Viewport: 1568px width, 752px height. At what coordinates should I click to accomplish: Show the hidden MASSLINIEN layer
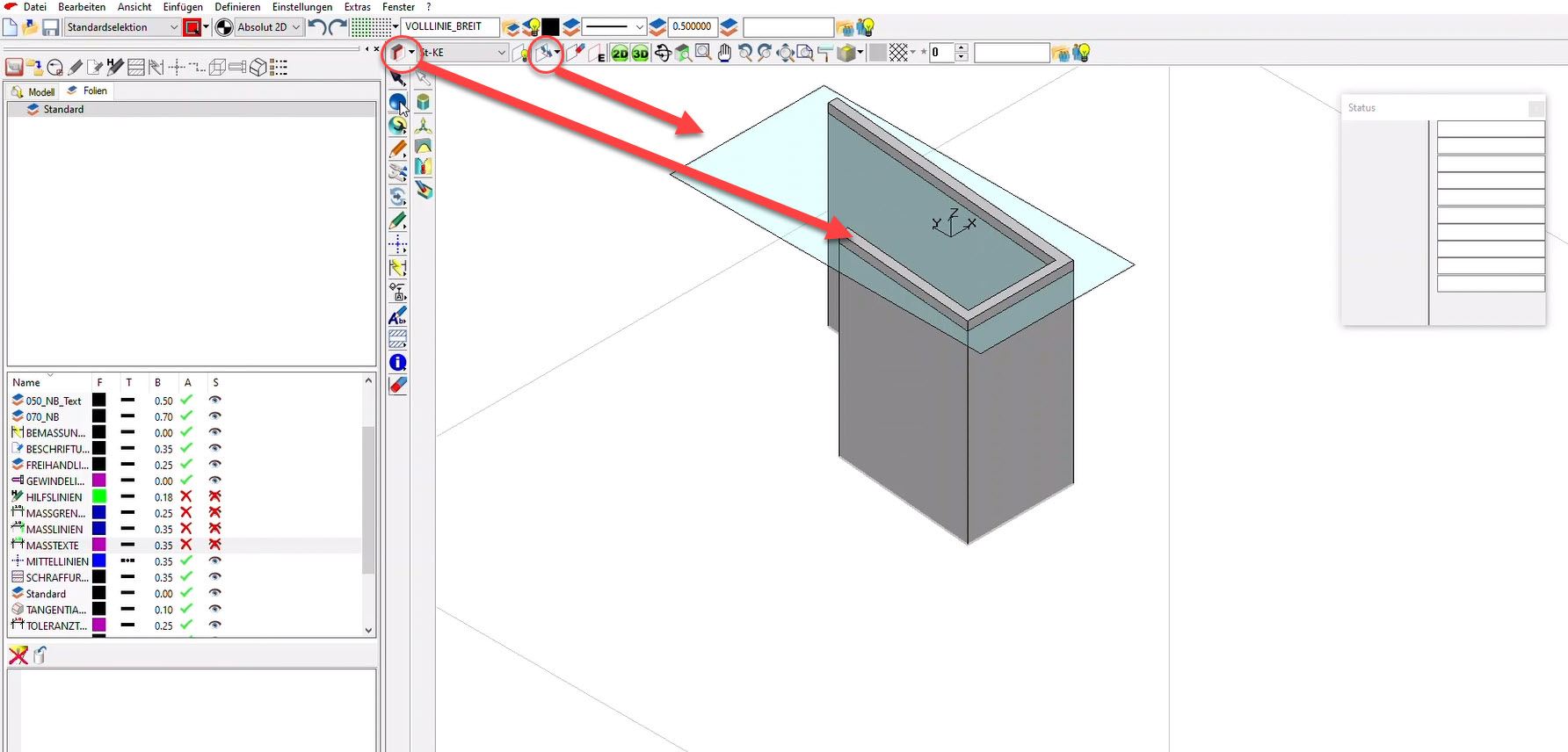pyautogui.click(x=214, y=529)
